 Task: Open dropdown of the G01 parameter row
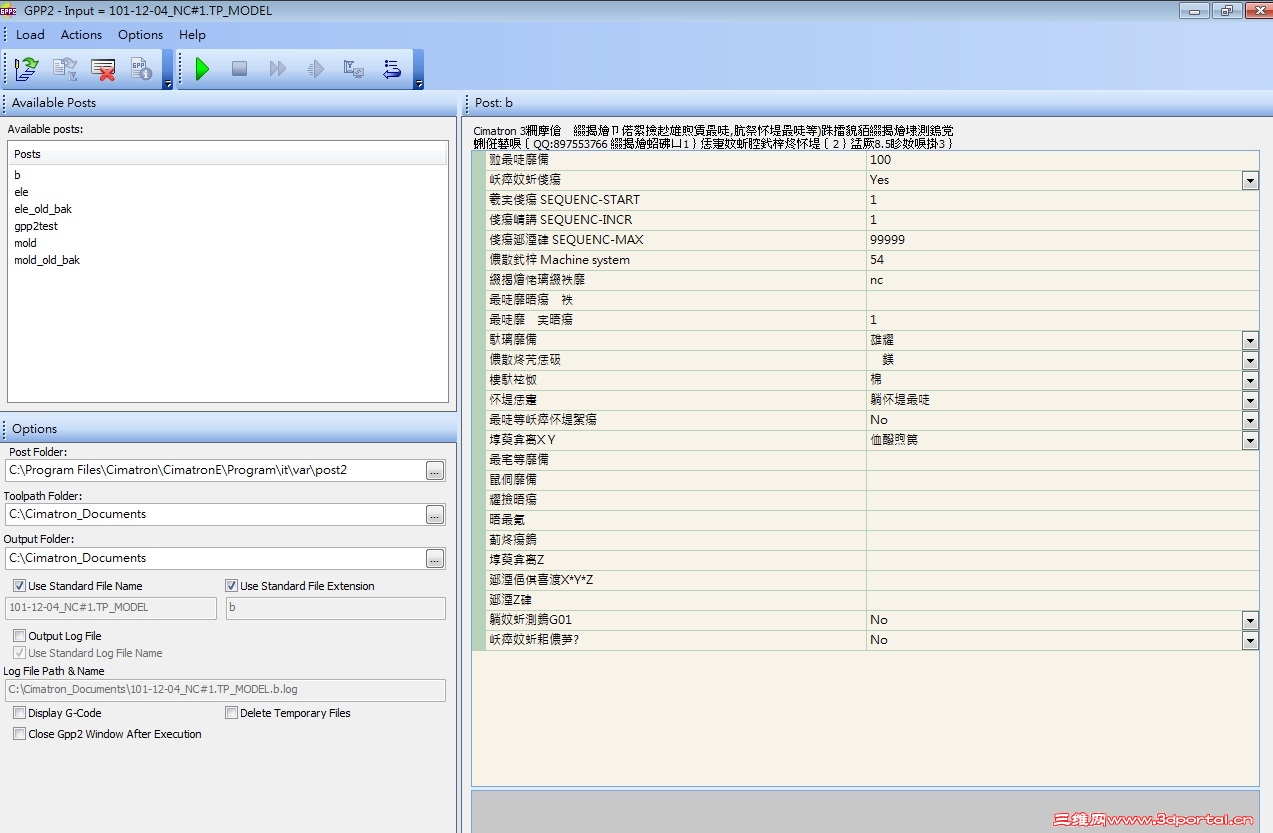pos(1250,620)
